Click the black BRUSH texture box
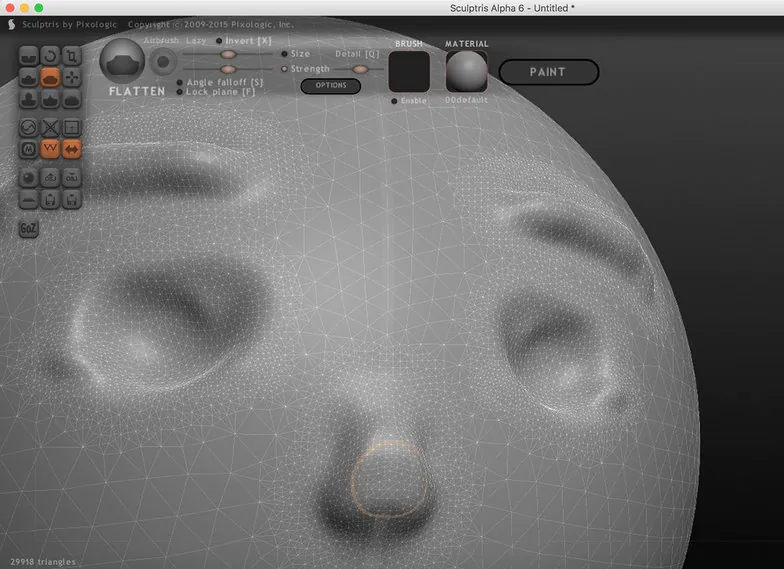This screenshot has width=784, height=569. (x=409, y=72)
